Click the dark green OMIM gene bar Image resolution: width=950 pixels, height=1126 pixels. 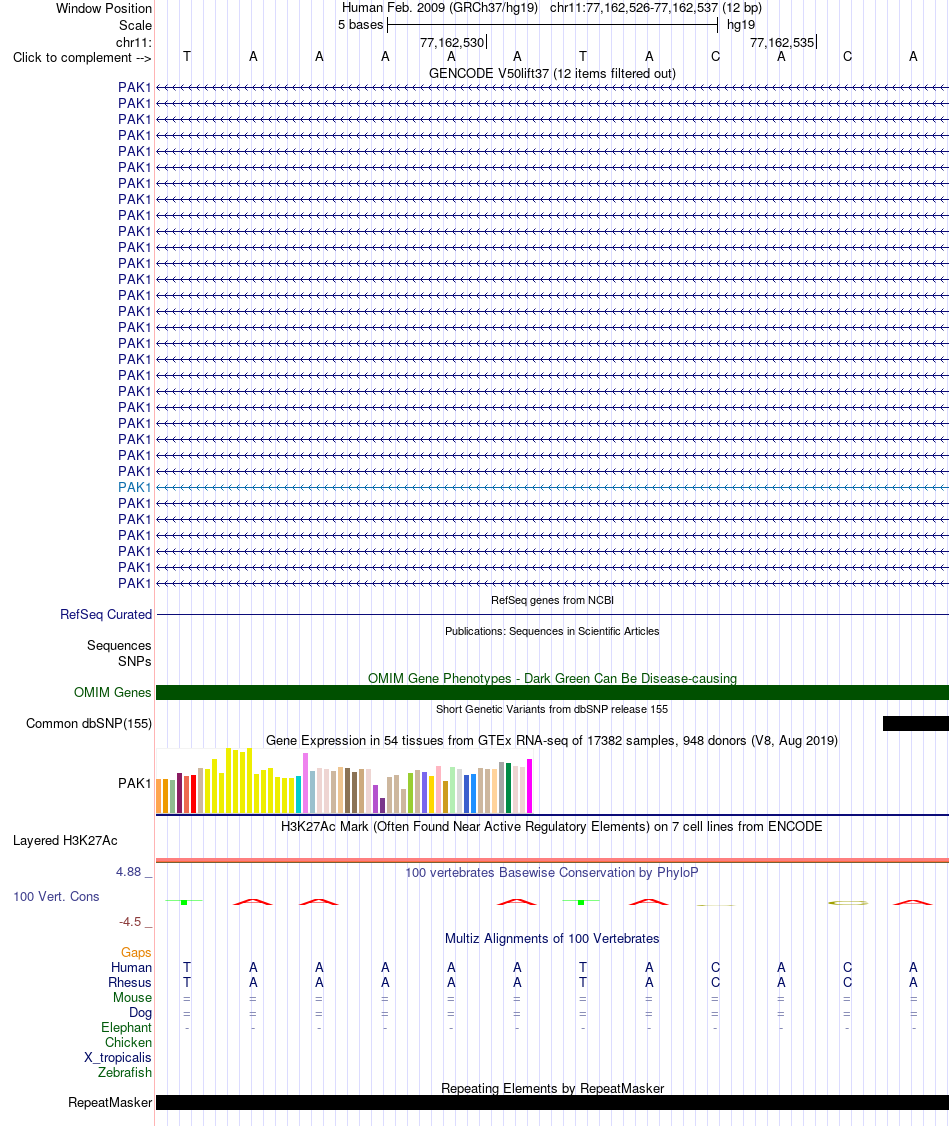552,692
